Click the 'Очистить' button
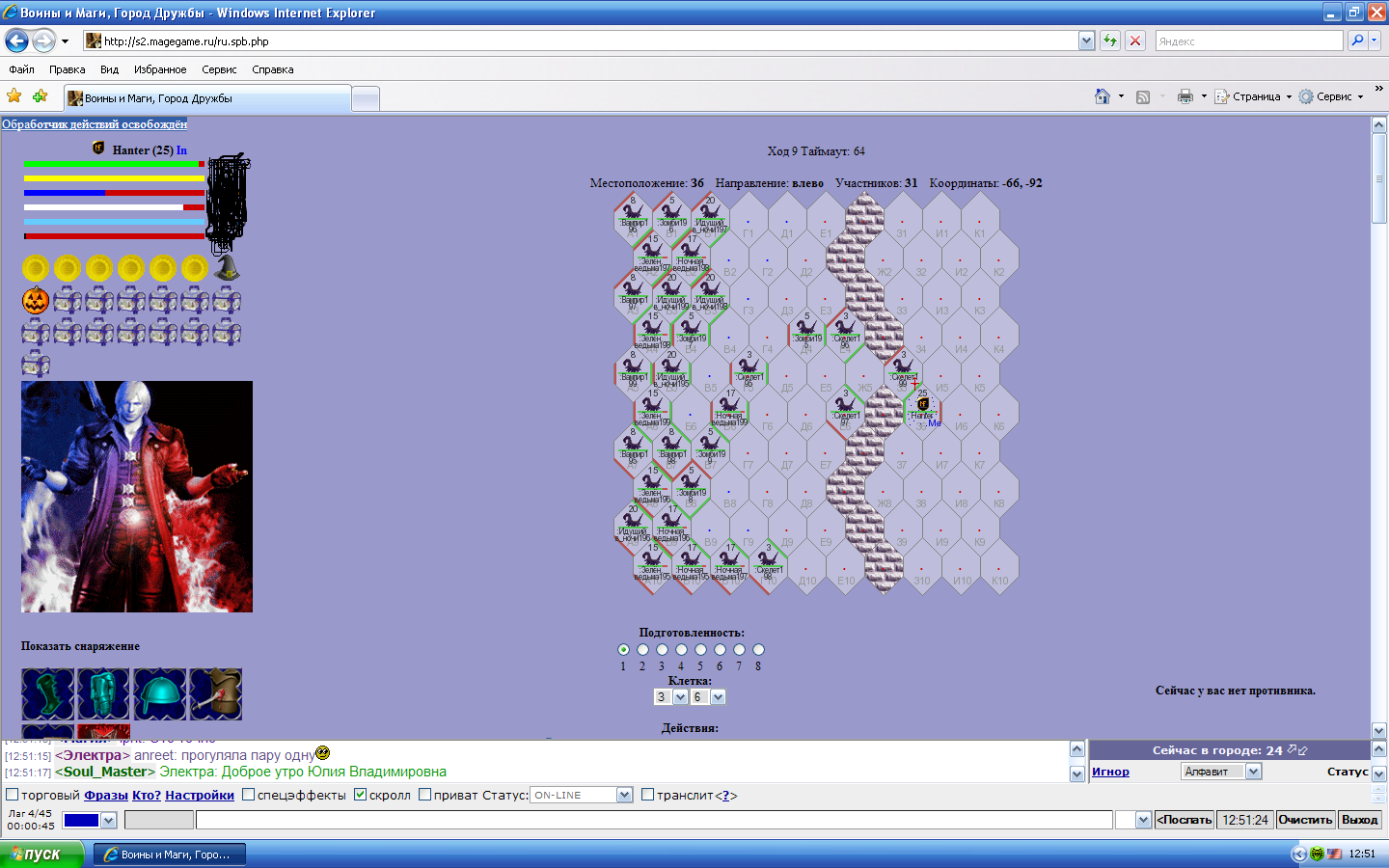The width and height of the screenshot is (1389, 868). click(1305, 820)
